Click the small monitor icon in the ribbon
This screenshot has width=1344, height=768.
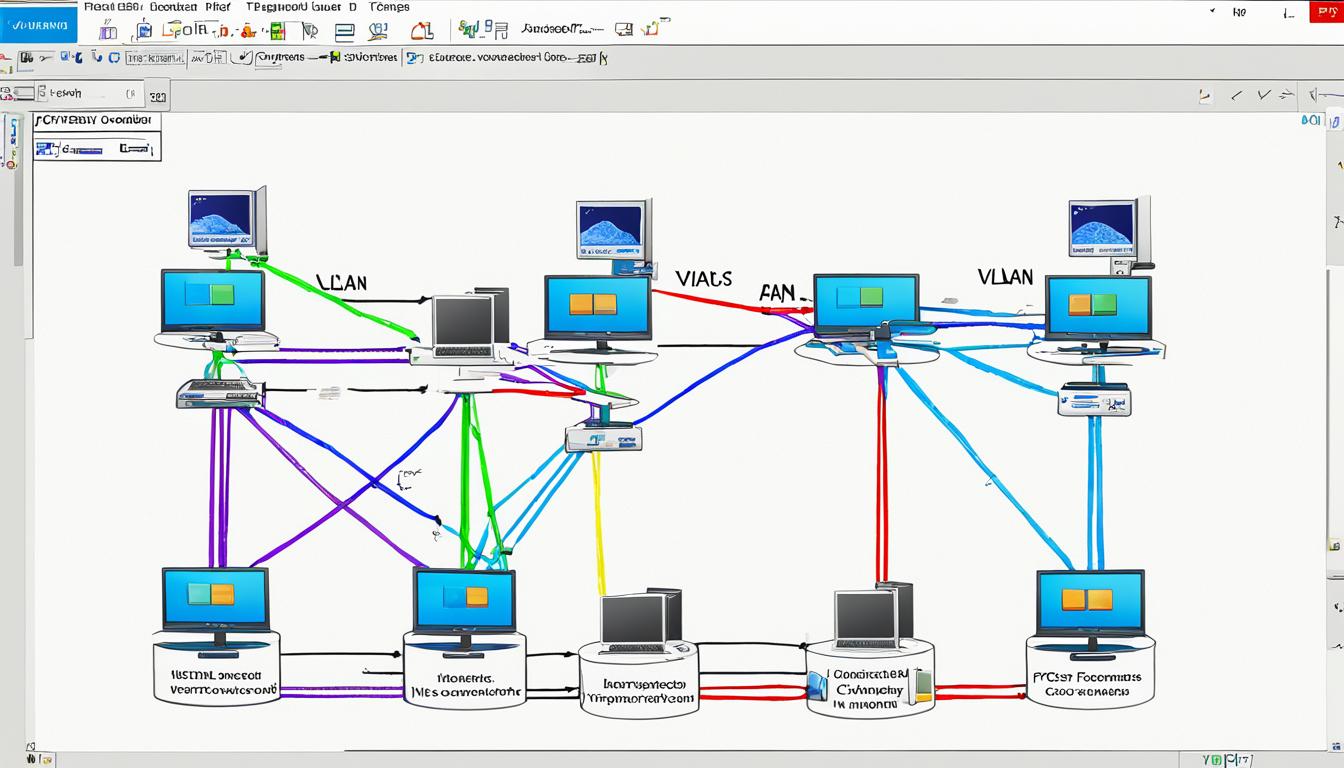[623, 31]
